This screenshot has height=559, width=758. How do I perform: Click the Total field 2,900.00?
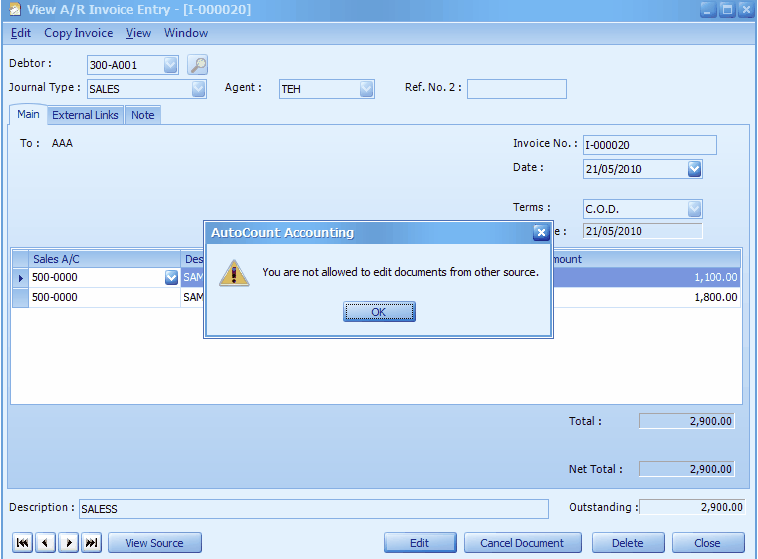tap(686, 421)
